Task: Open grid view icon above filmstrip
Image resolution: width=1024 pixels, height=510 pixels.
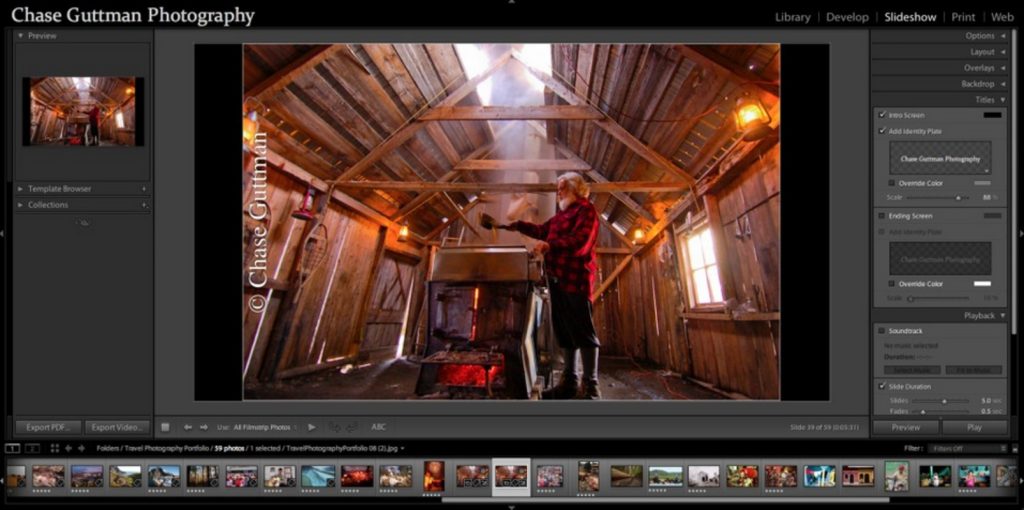Action: [54, 448]
